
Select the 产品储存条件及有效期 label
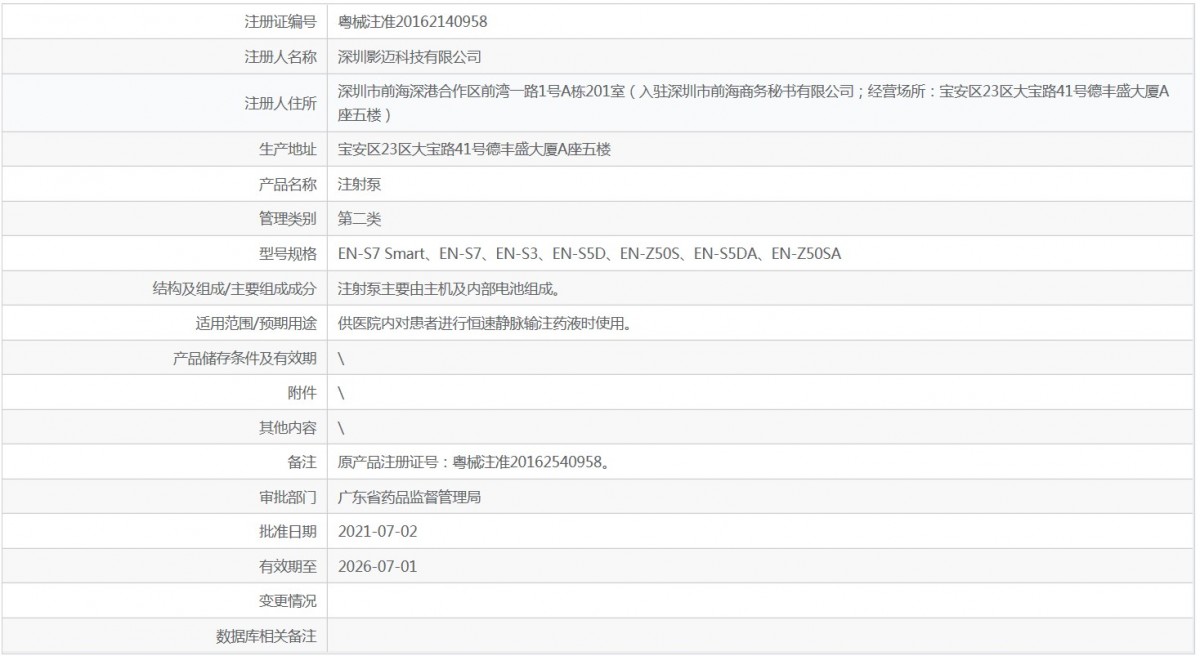tap(246, 358)
